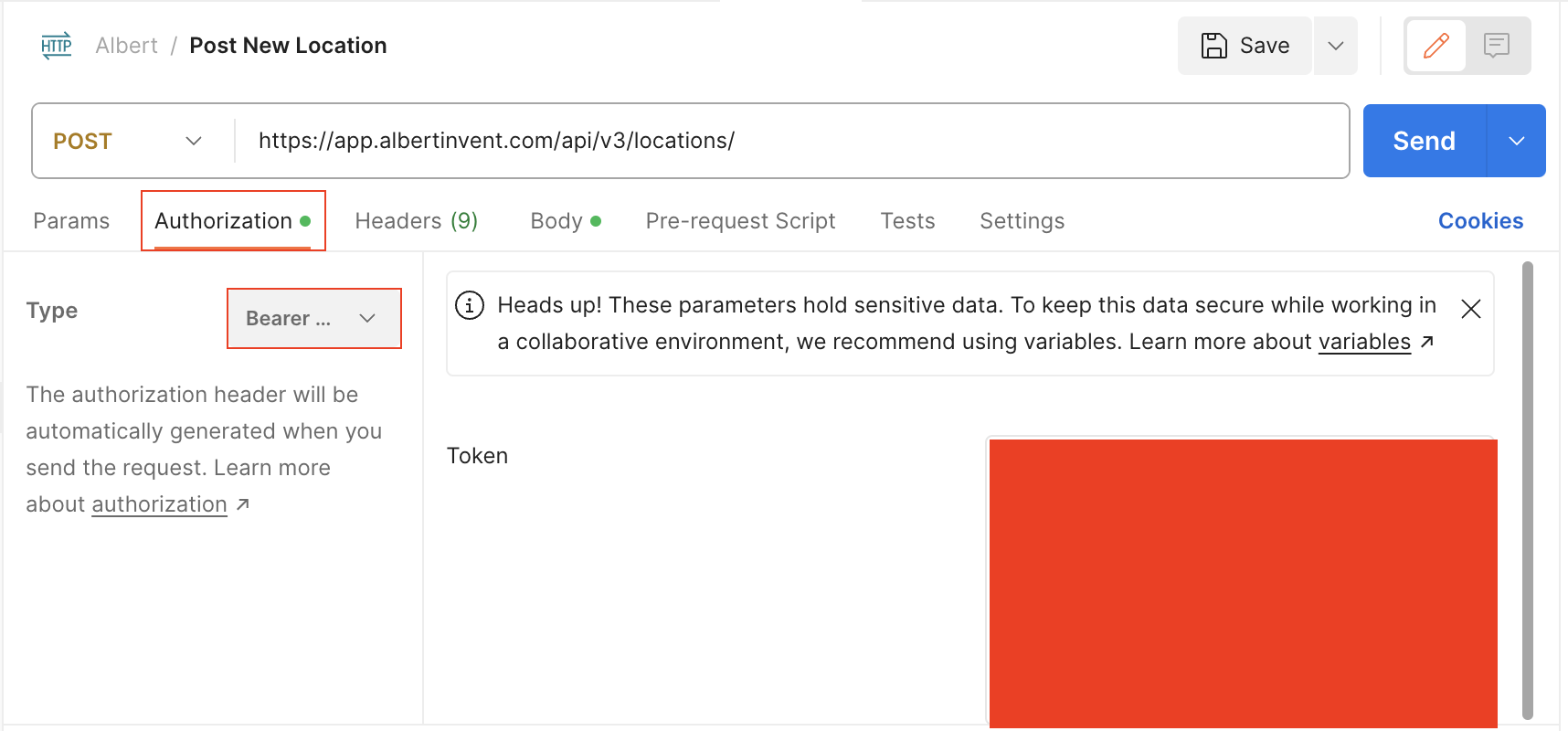
Task: Open the comments icon panel
Action: (1496, 46)
